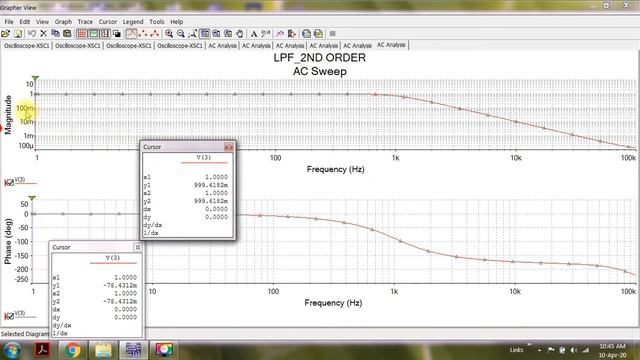Toggle the Show Grid toolbar button
This screenshot has height=360, width=640.
click(82, 34)
